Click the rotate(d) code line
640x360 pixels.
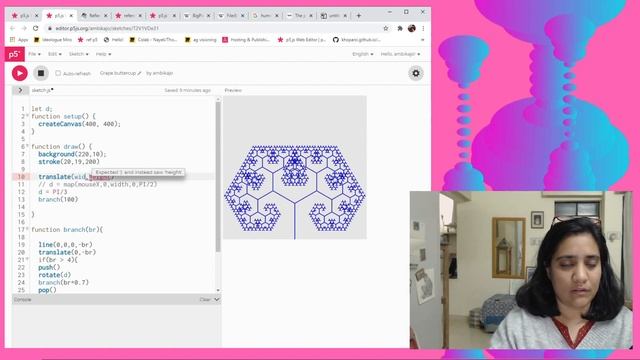[x=54, y=275]
